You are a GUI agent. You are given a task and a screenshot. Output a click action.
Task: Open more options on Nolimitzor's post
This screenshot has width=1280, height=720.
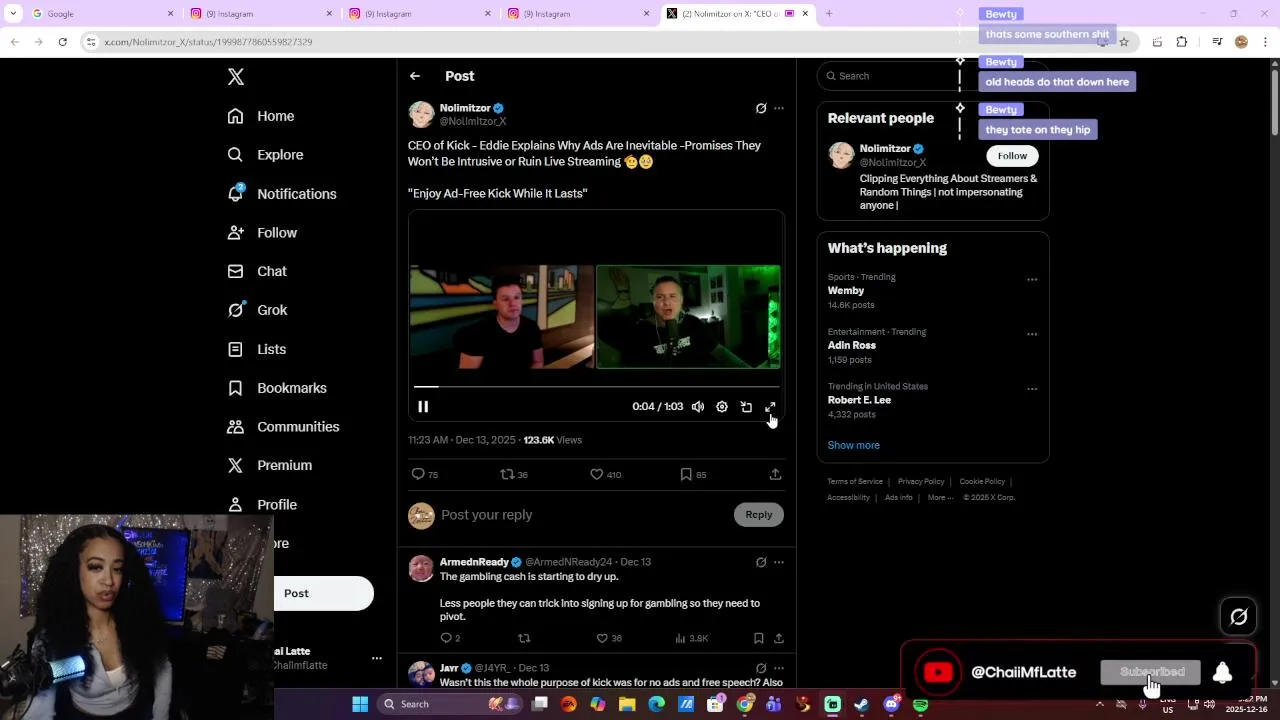pos(779,108)
